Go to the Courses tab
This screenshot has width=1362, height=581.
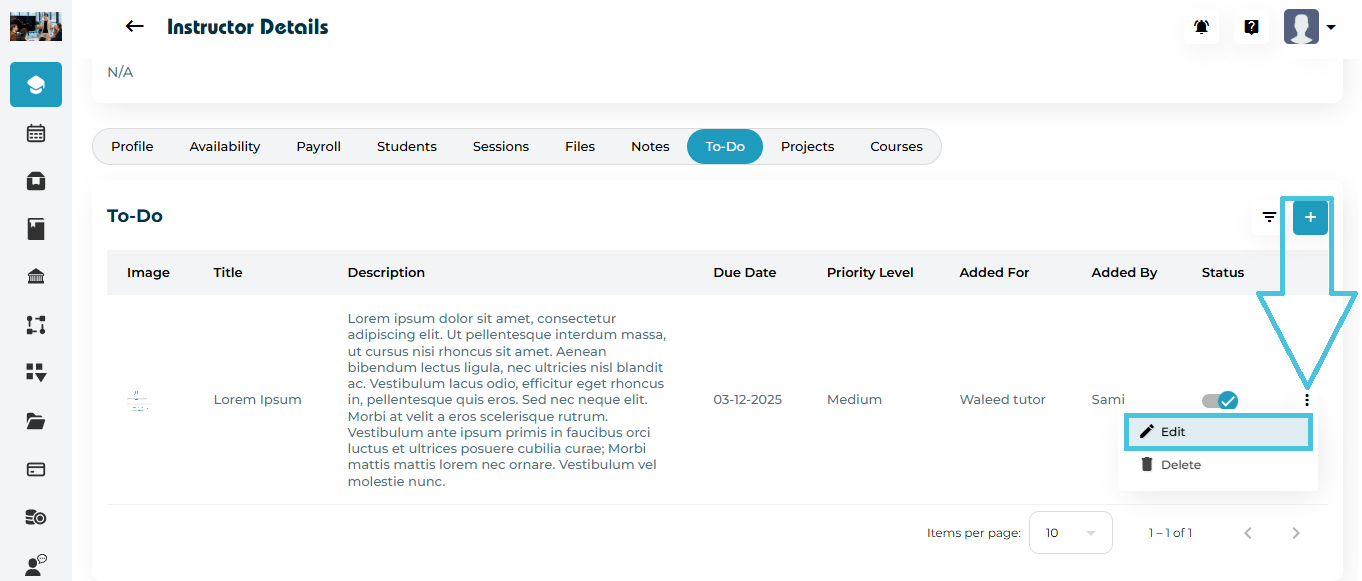tap(896, 146)
